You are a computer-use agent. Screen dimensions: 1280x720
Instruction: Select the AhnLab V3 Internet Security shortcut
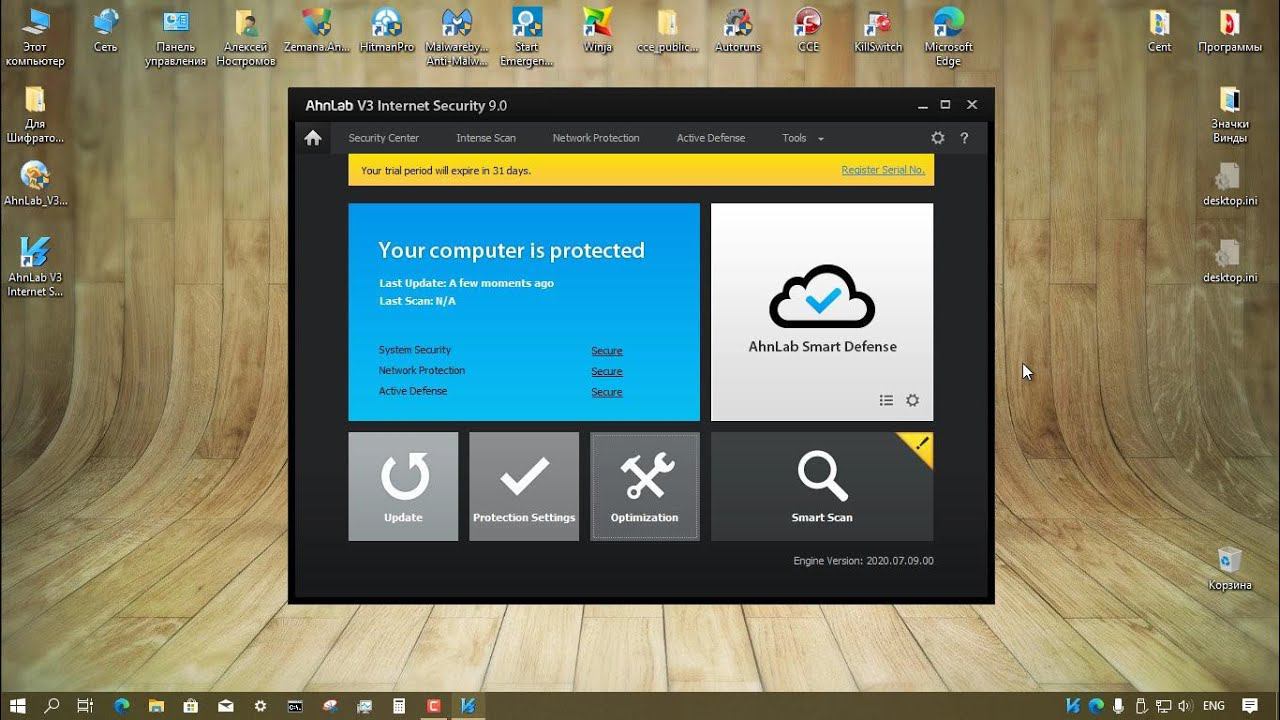(x=35, y=267)
